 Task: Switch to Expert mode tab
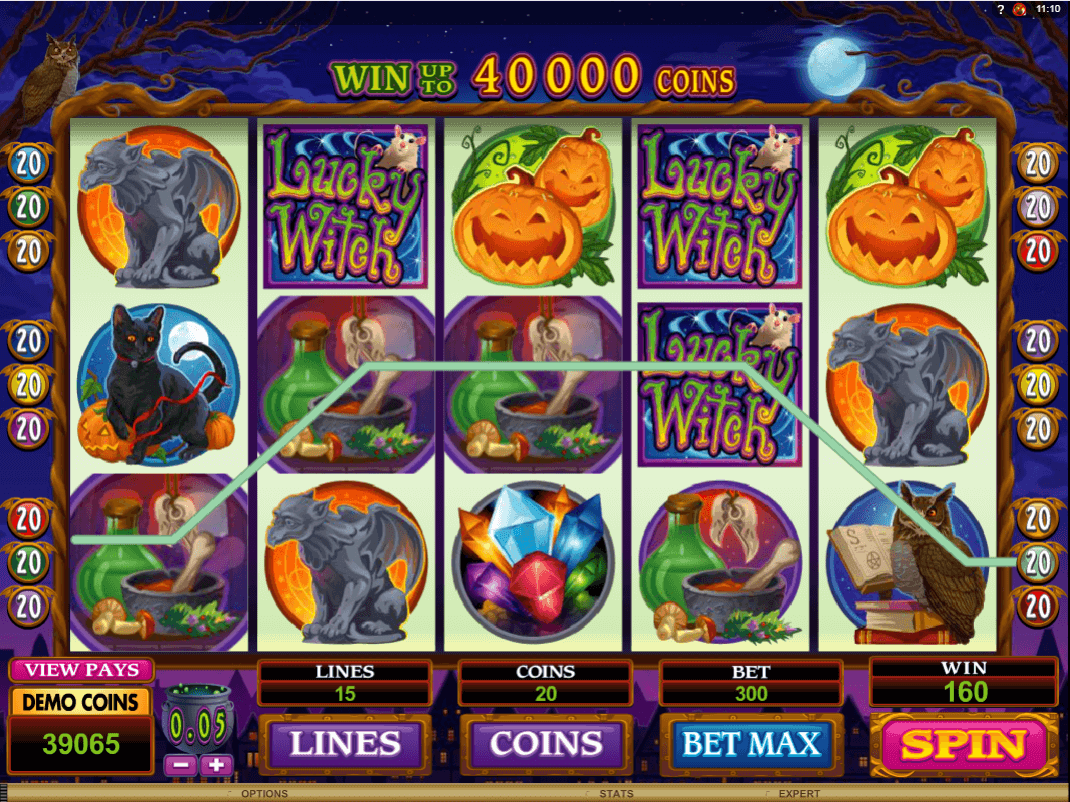798,794
